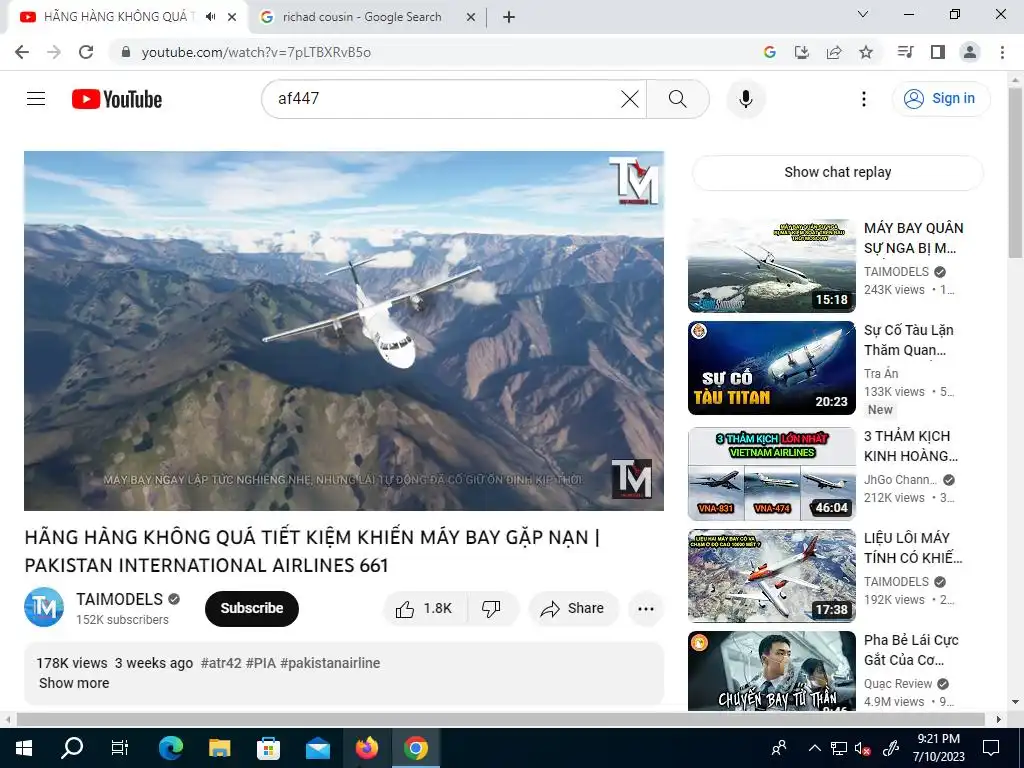
Task: Reload the current page
Action: [x=86, y=52]
